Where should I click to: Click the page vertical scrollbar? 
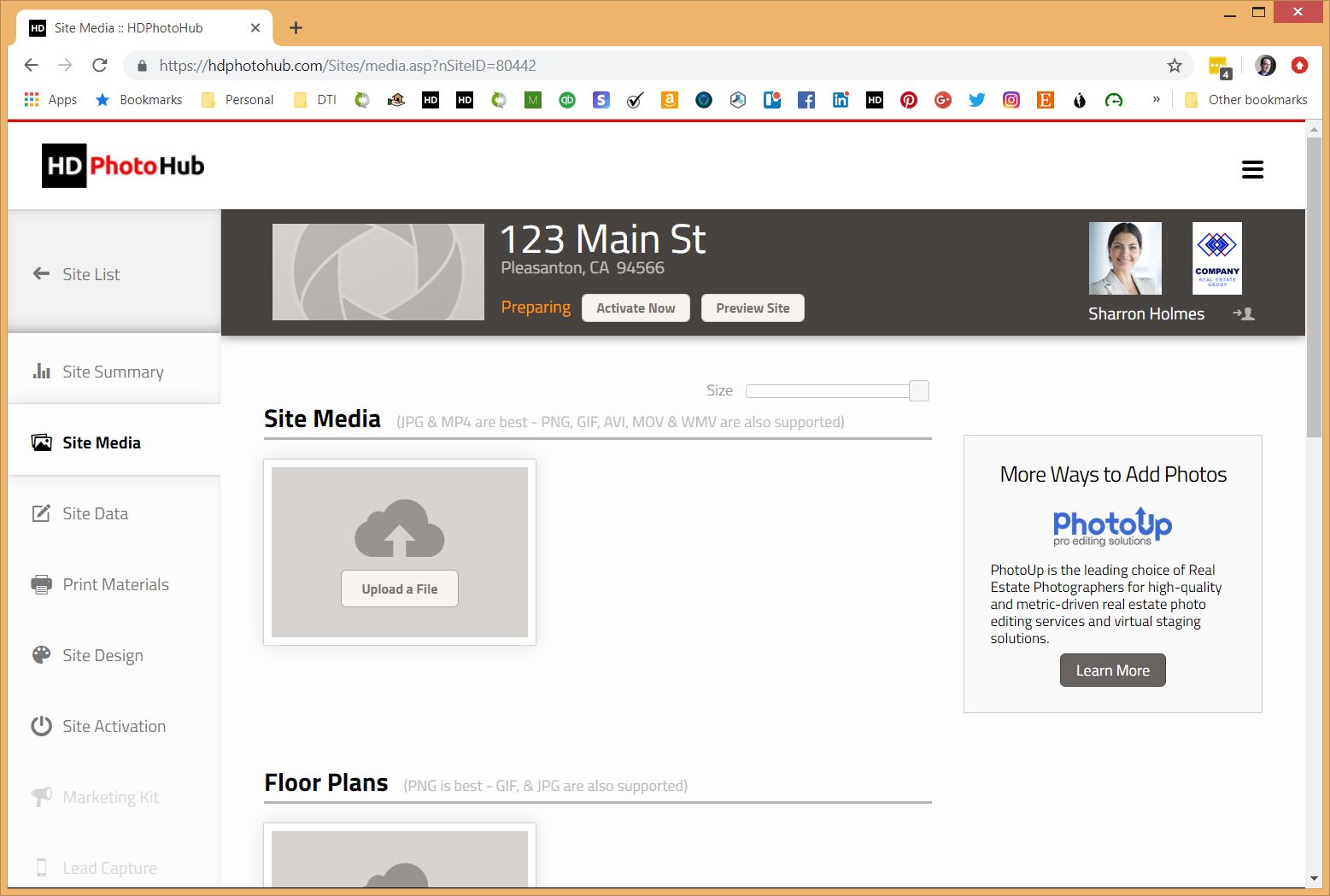[x=1314, y=286]
